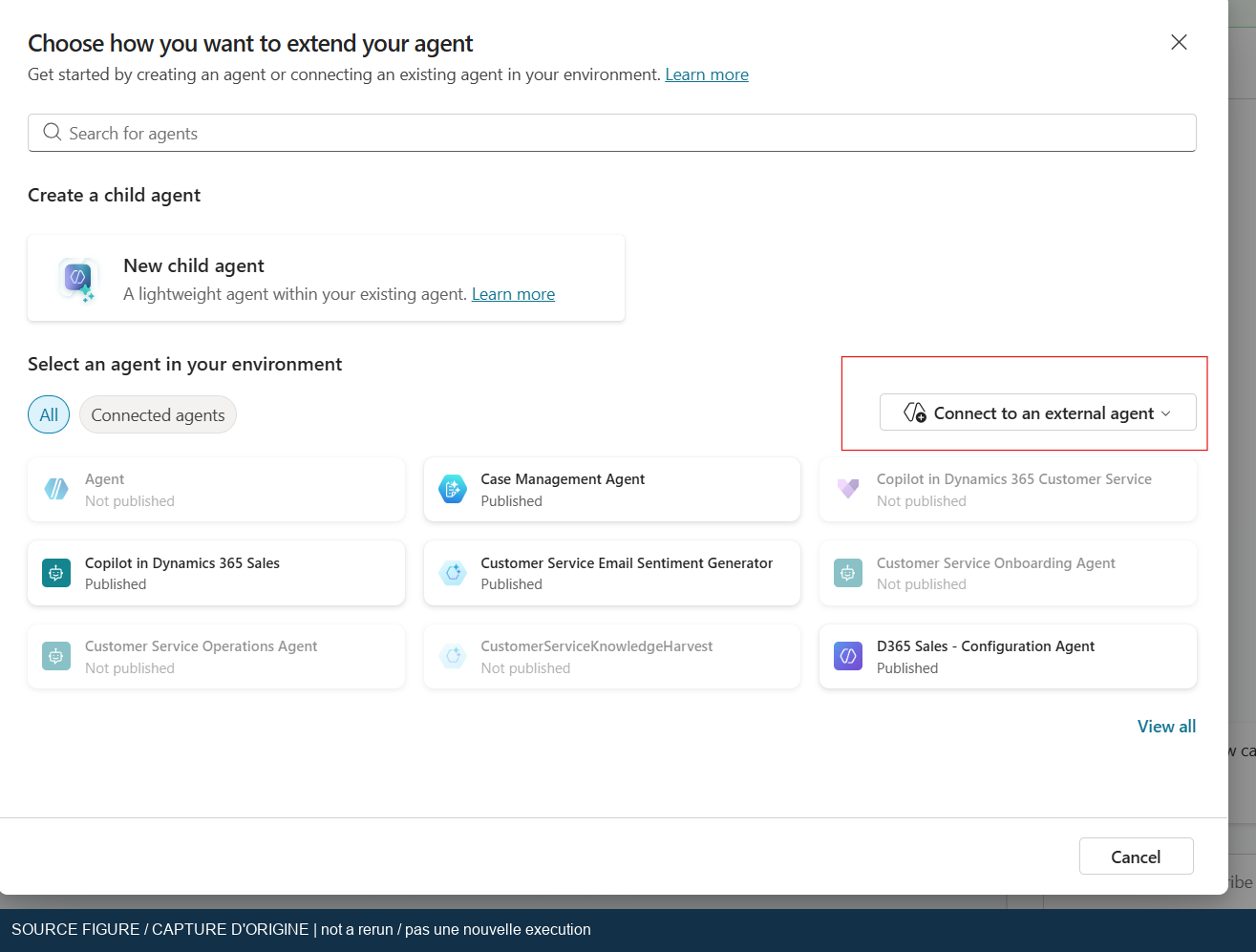The height and width of the screenshot is (952, 1256).
Task: Click the Copilot in Dynamics 365 Customer Service name
Action: tap(1014, 479)
